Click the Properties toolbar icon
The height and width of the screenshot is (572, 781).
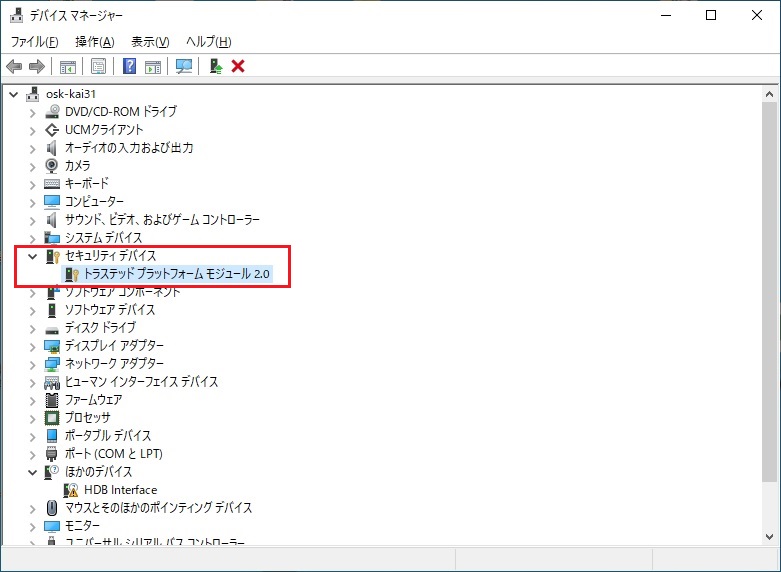coord(98,66)
